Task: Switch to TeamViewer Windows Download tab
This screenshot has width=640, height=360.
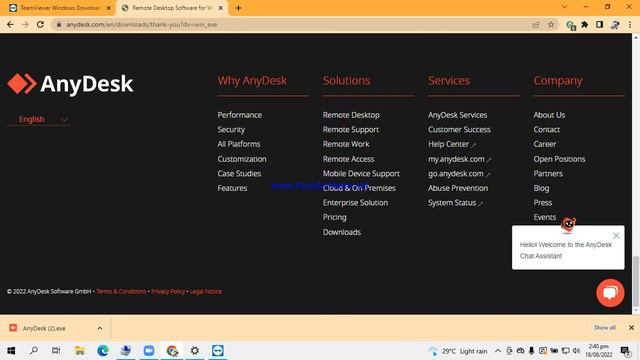Action: (x=60, y=8)
